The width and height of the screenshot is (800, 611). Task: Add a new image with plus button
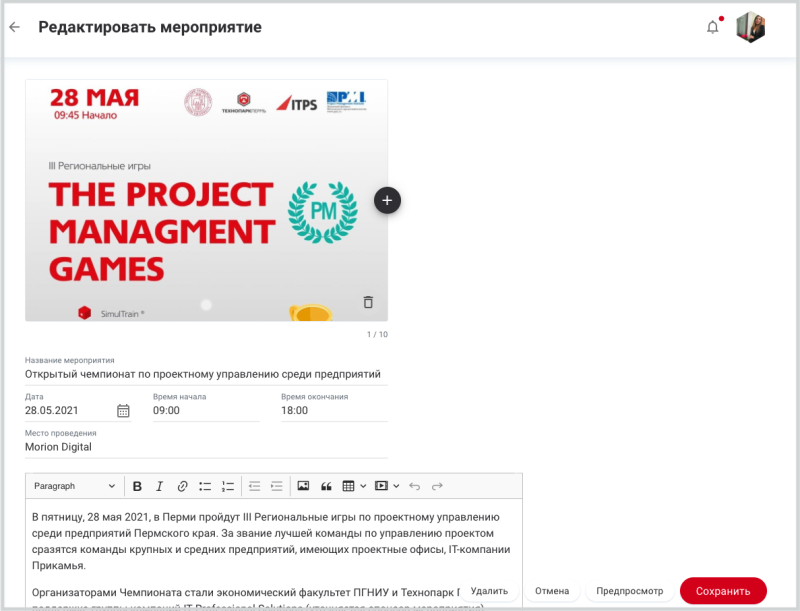point(387,200)
